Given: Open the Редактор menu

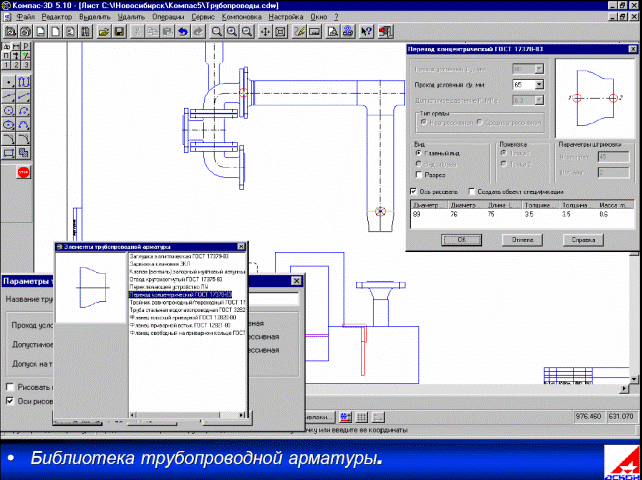Looking at the screenshot, I should pyautogui.click(x=57, y=17).
